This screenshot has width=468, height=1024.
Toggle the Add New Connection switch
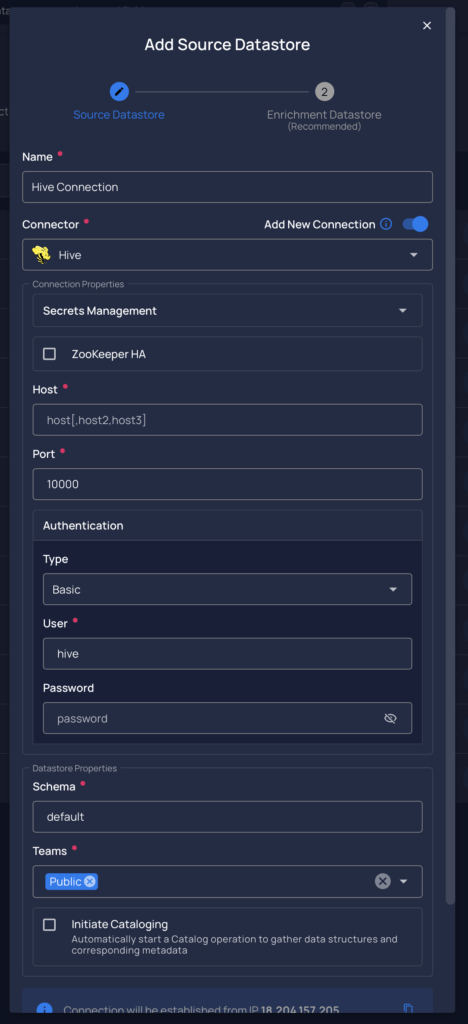tap(415, 224)
